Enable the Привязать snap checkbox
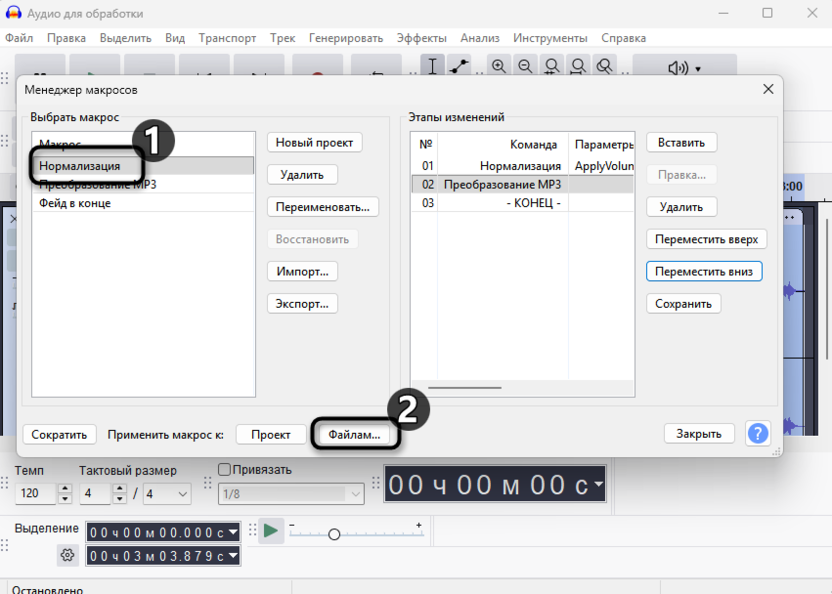This screenshot has width=832, height=594. 225,470
